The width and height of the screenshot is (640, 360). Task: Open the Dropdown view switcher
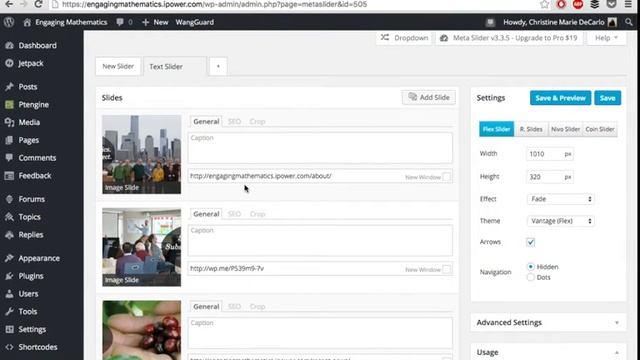(x=404, y=38)
